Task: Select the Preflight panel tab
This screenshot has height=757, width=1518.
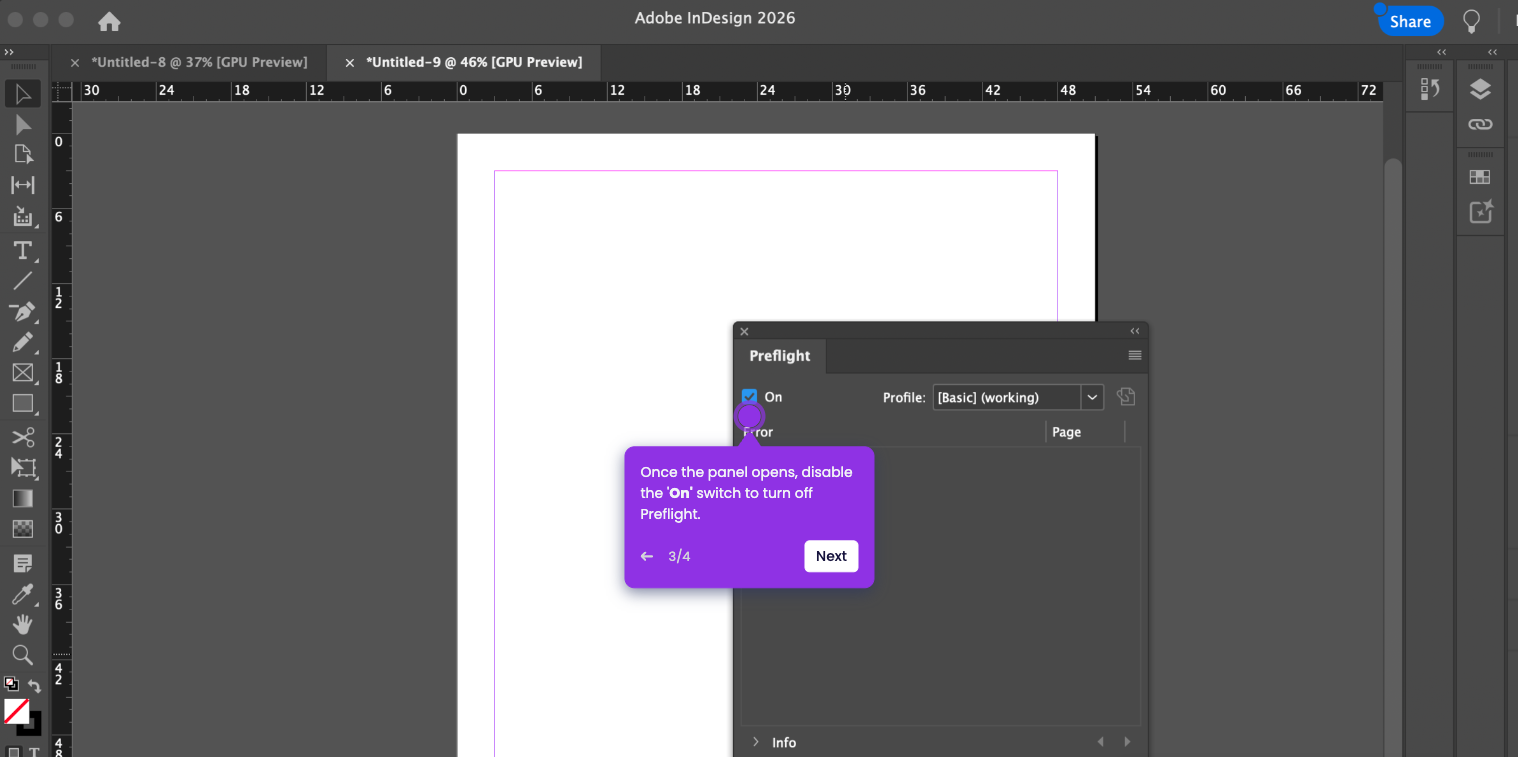Action: [780, 356]
